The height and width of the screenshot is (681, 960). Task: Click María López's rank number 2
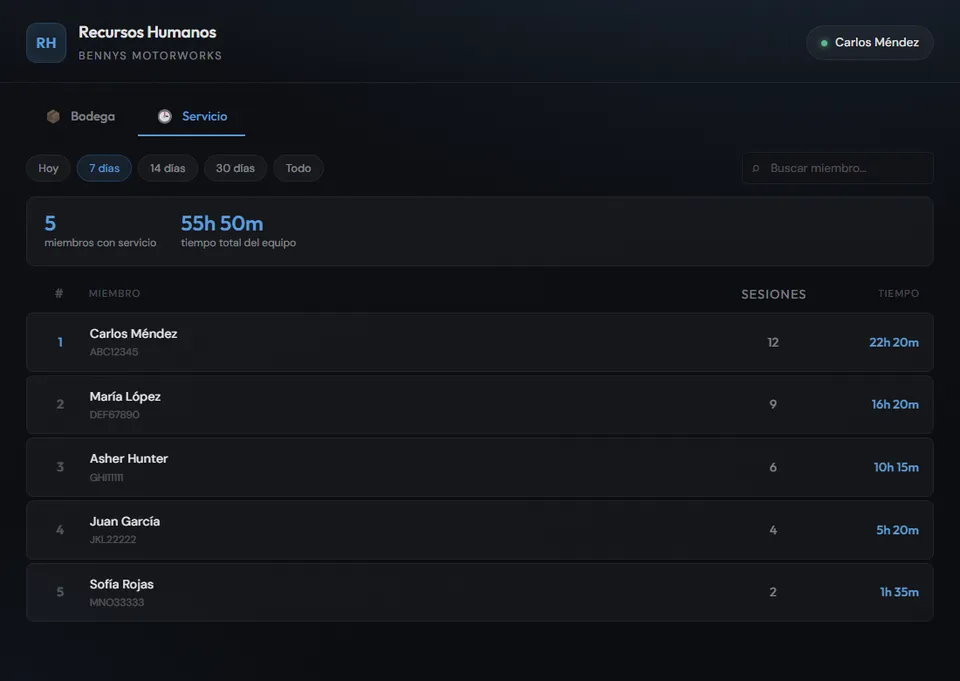pyautogui.click(x=60, y=404)
